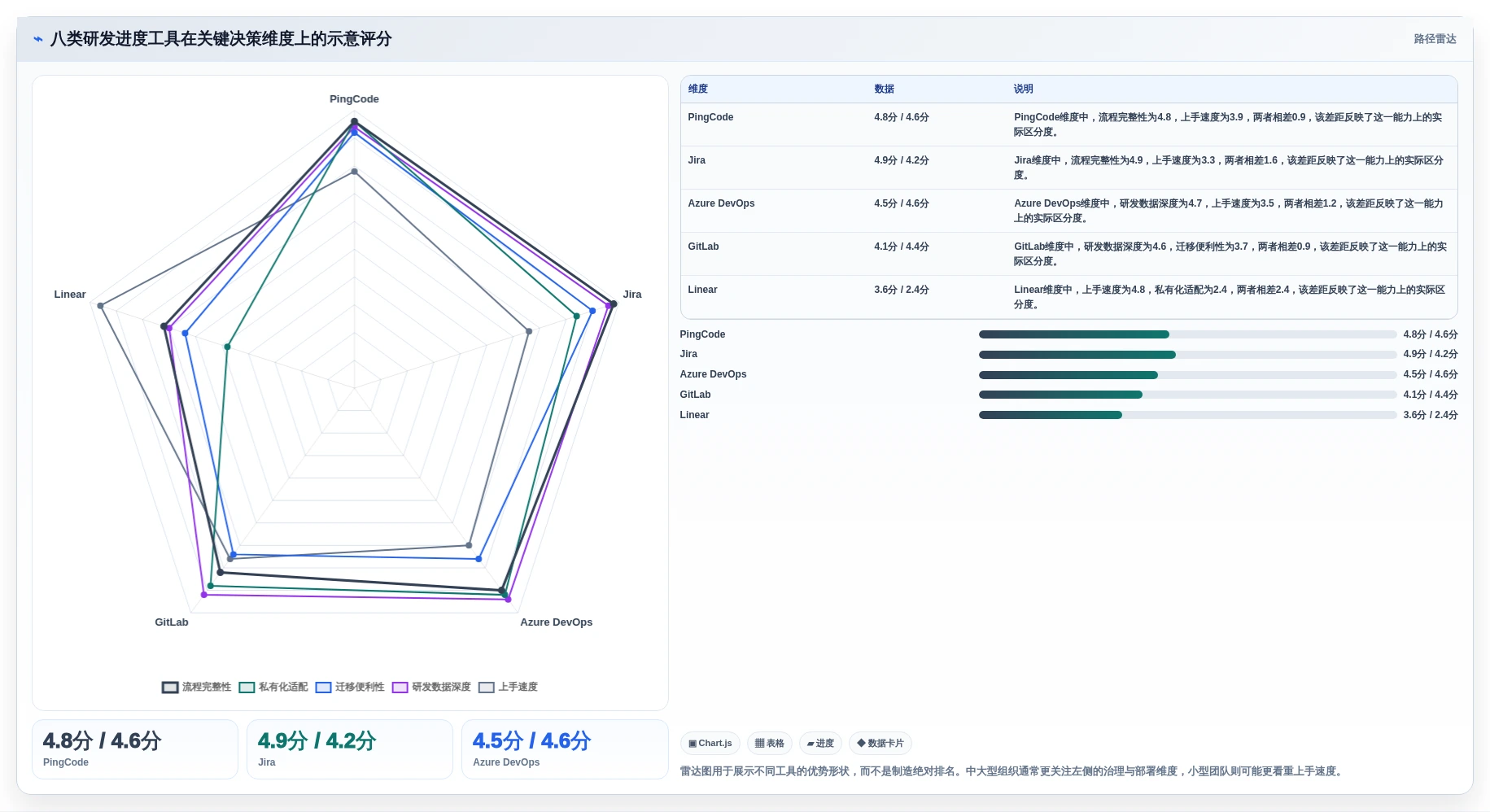Select the GitLab table row name
This screenshot has height=812, width=1490.
(x=703, y=247)
